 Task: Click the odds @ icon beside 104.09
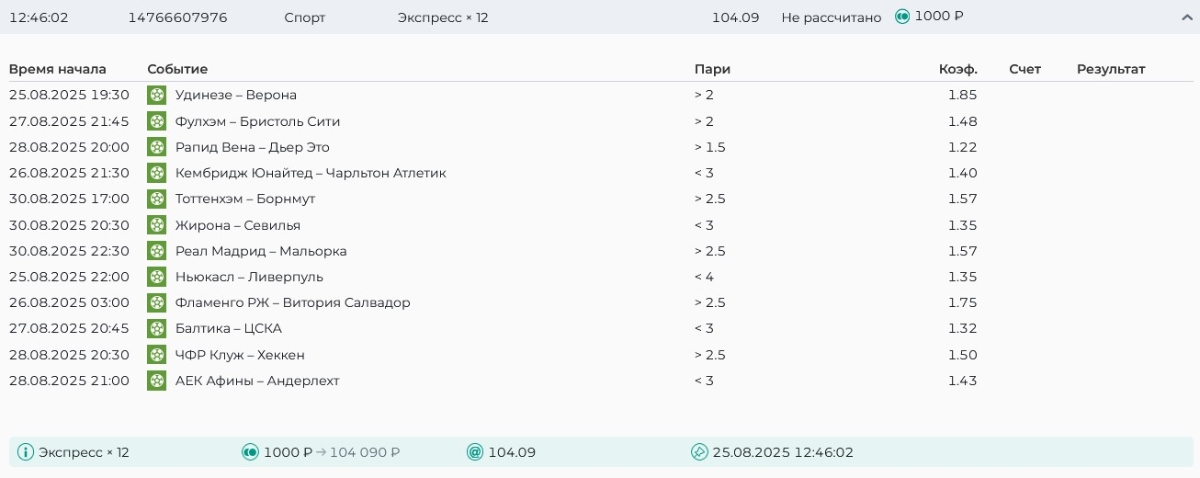click(475, 452)
